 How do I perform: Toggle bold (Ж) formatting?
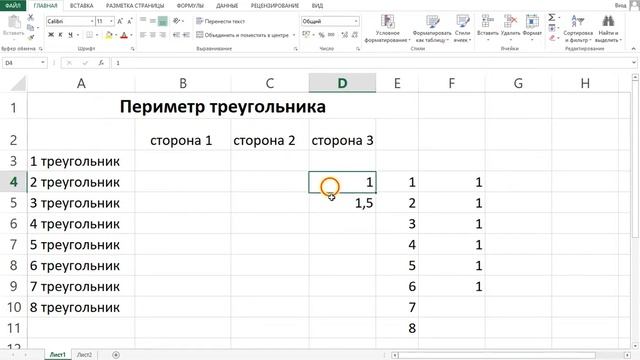51,35
